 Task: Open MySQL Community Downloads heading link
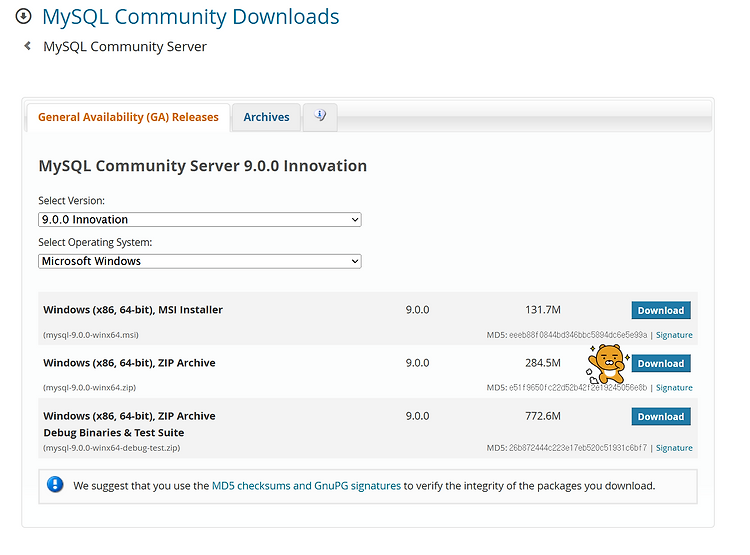191,17
